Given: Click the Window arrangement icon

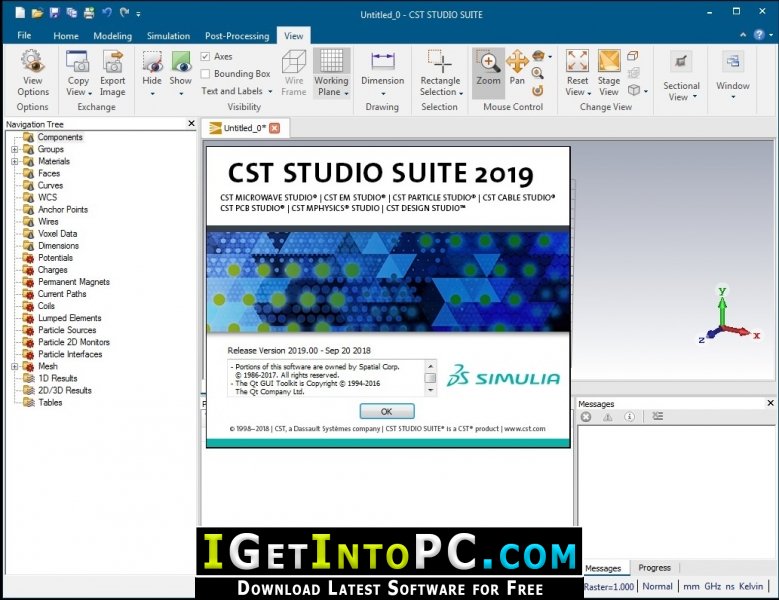Looking at the screenshot, I should [733, 63].
